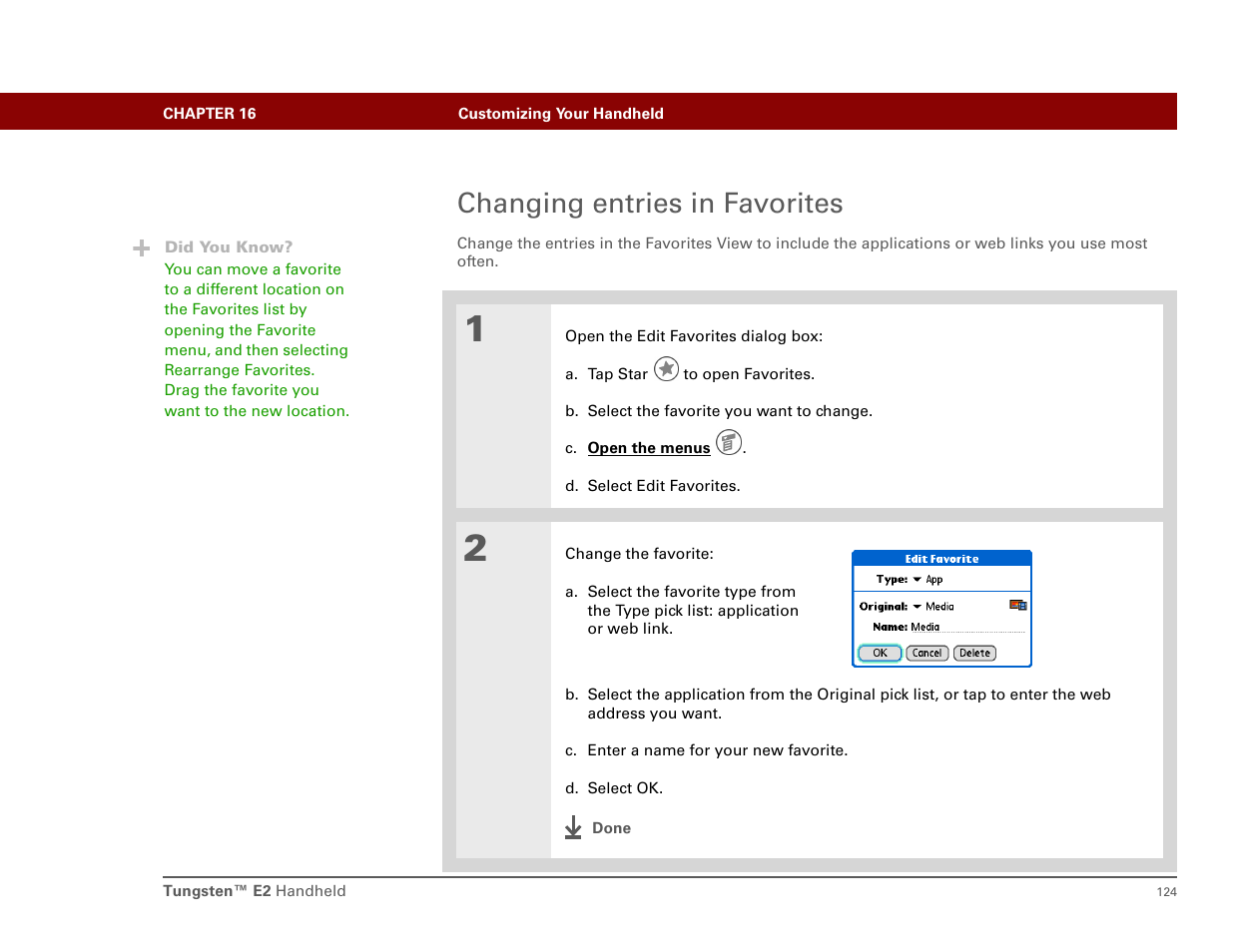This screenshot has width=1233, height=952.
Task: Click 'Select the favorite you want to change.'
Action: click(730, 411)
